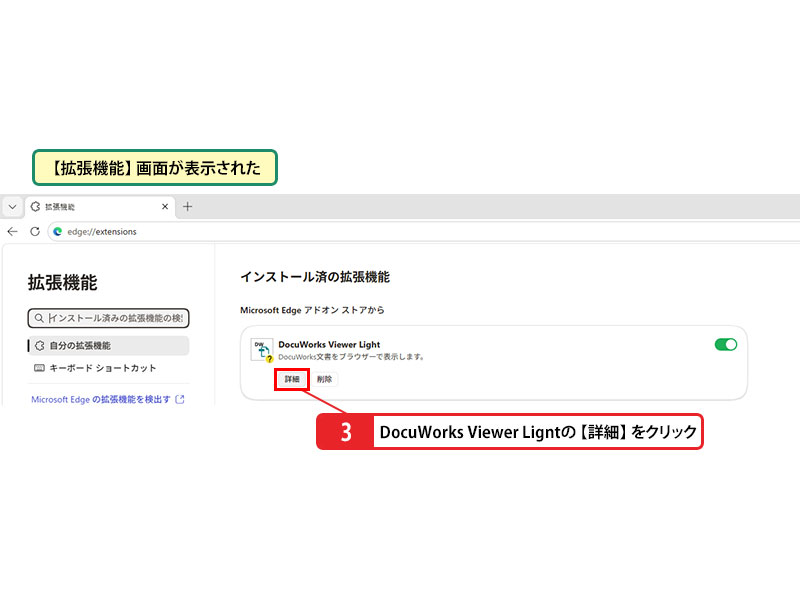
Task: Select 自分の拡張機能 in sidebar
Action: 108,345
